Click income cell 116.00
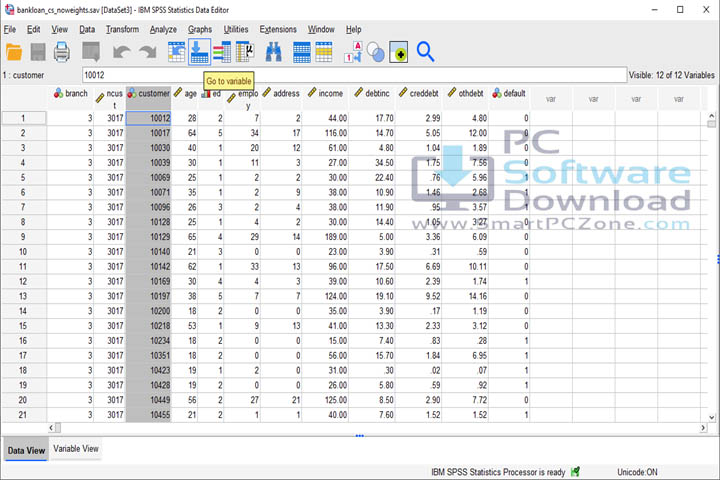The height and width of the screenshot is (480, 720). (326, 133)
